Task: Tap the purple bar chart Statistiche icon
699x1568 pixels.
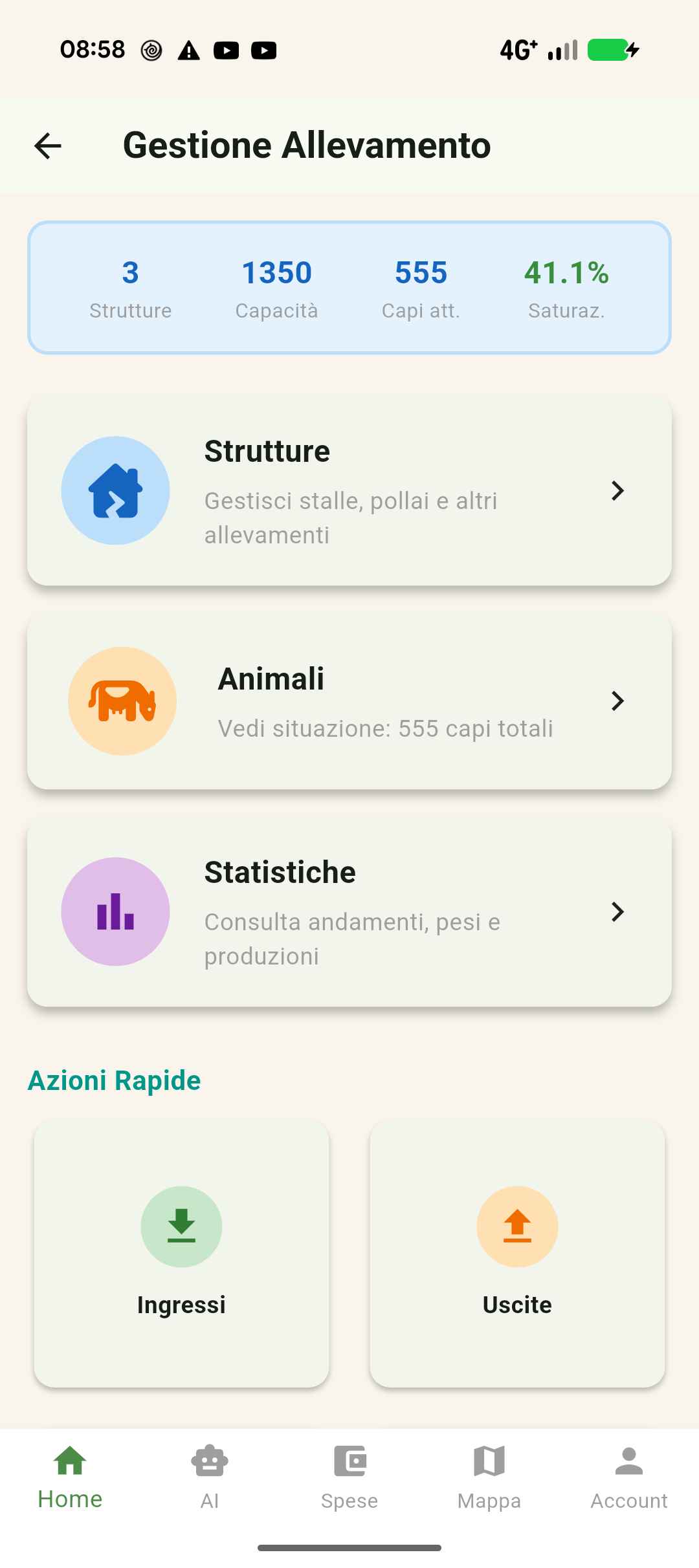Action: point(116,911)
